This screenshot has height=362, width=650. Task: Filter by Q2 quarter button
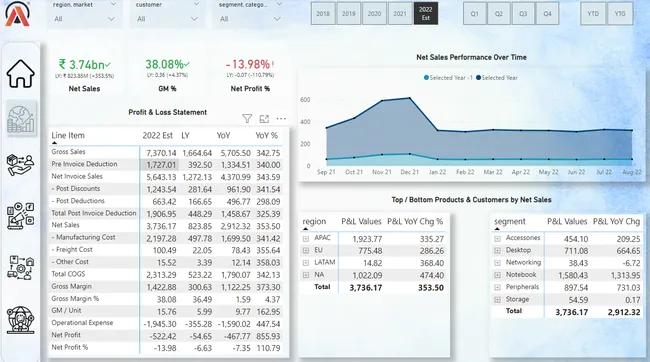click(x=499, y=14)
